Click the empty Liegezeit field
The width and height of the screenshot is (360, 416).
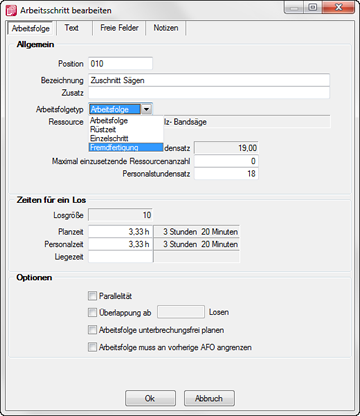coord(121,257)
